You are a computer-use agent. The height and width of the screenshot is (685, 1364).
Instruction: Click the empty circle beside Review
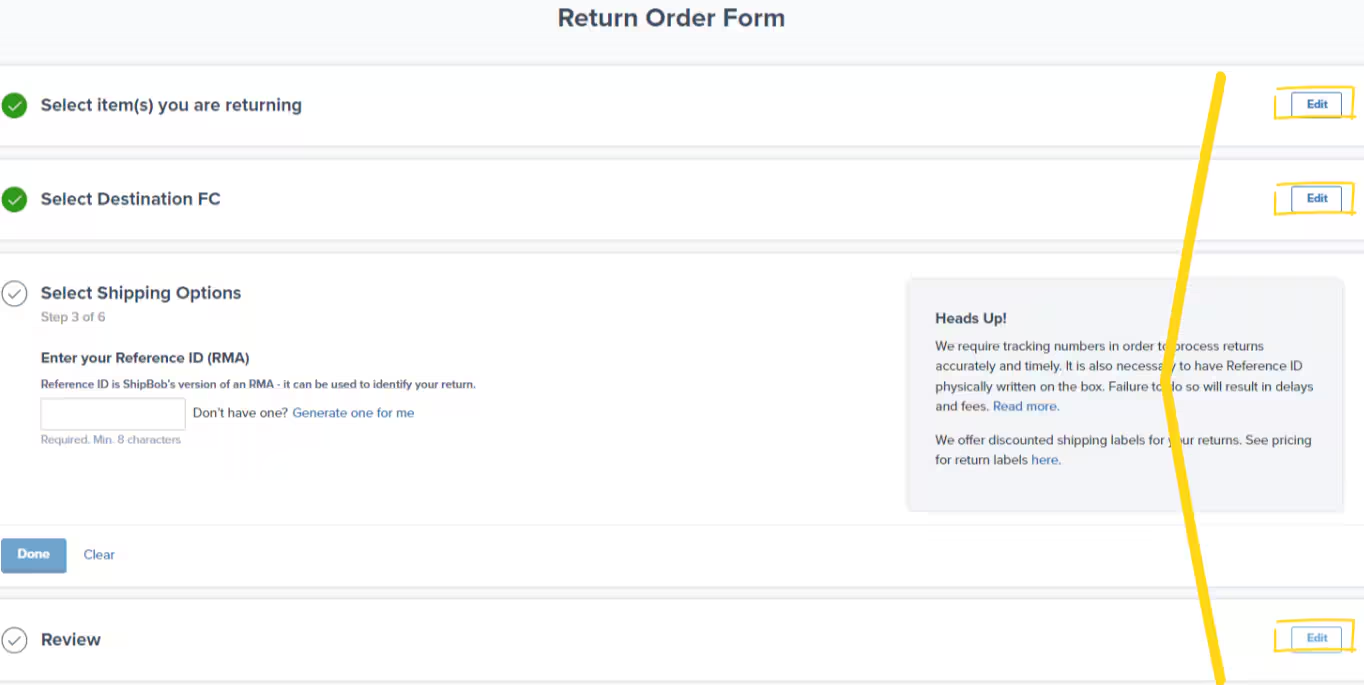[14, 640]
